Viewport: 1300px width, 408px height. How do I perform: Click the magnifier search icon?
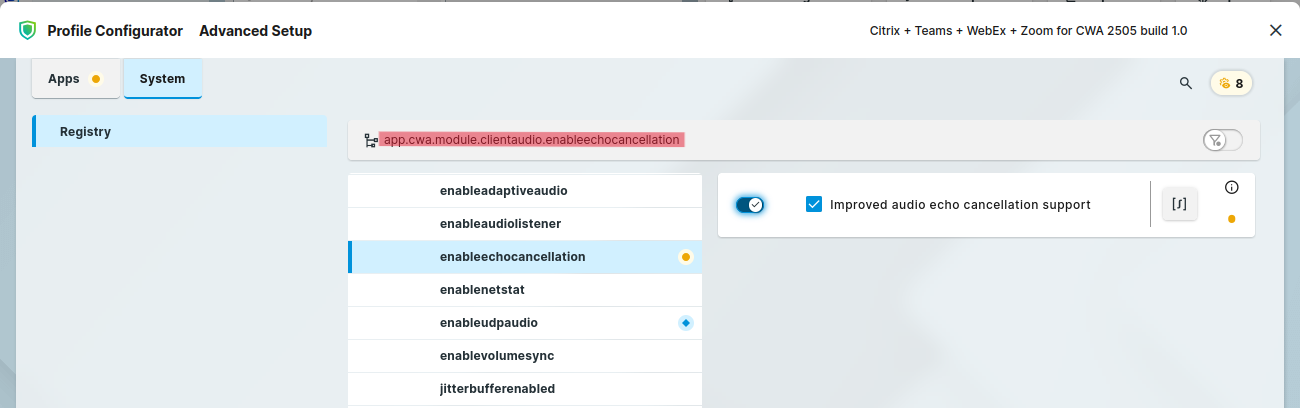(1185, 83)
